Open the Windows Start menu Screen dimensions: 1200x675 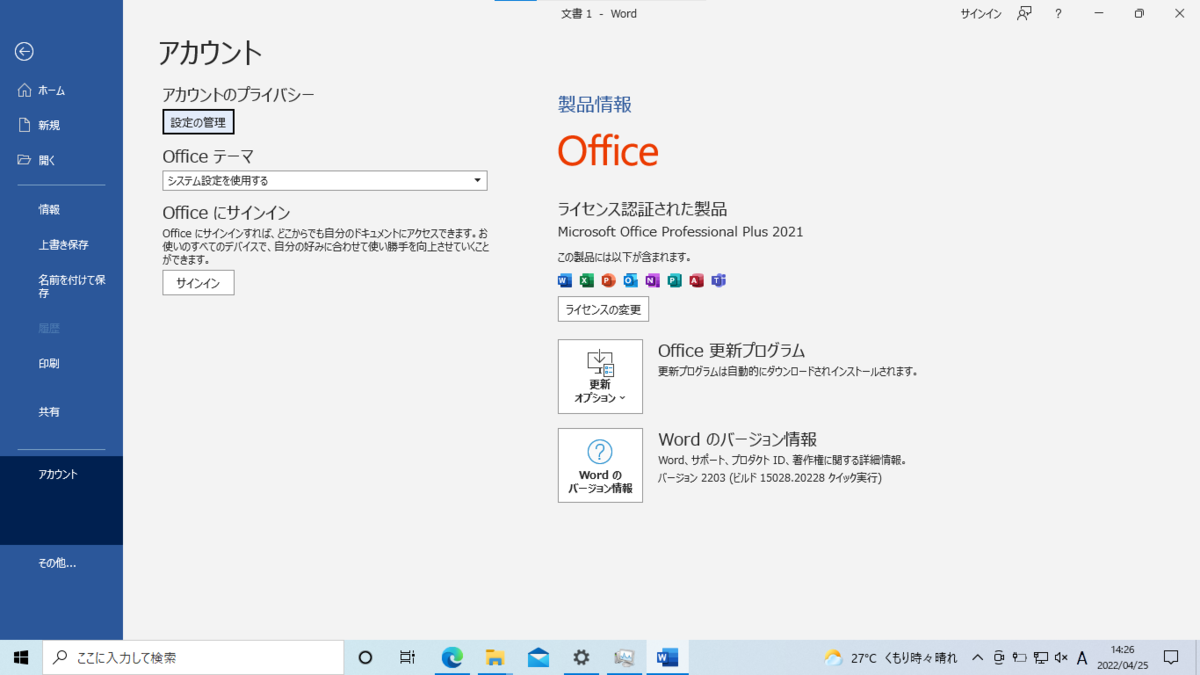[x=21, y=657]
